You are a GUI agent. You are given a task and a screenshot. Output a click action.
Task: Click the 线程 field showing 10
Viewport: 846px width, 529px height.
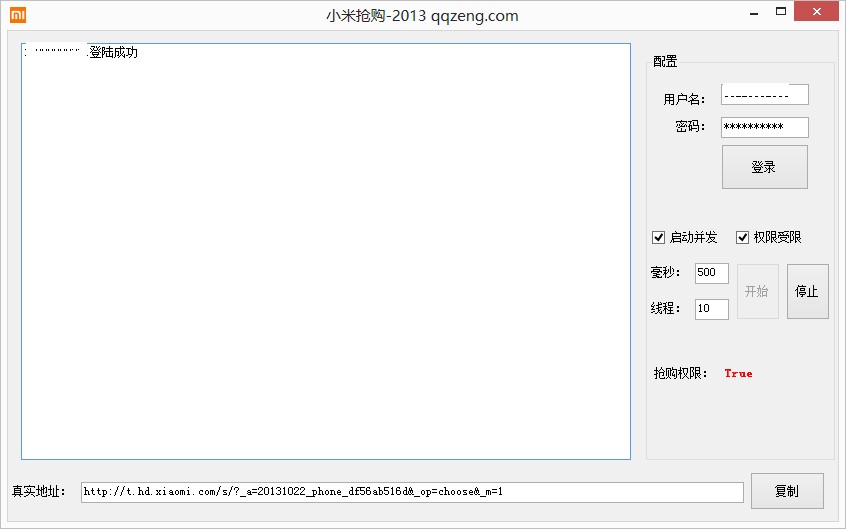point(712,309)
